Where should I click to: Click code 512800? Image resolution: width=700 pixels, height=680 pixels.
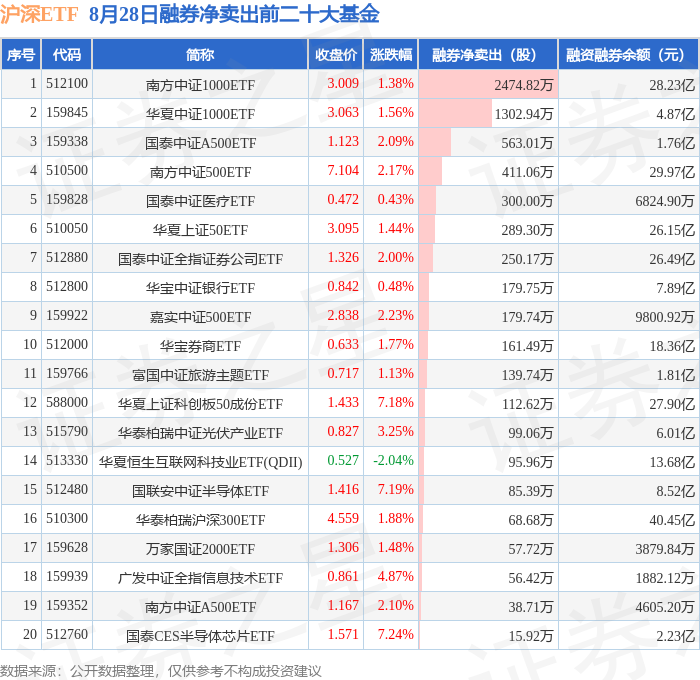point(67,287)
